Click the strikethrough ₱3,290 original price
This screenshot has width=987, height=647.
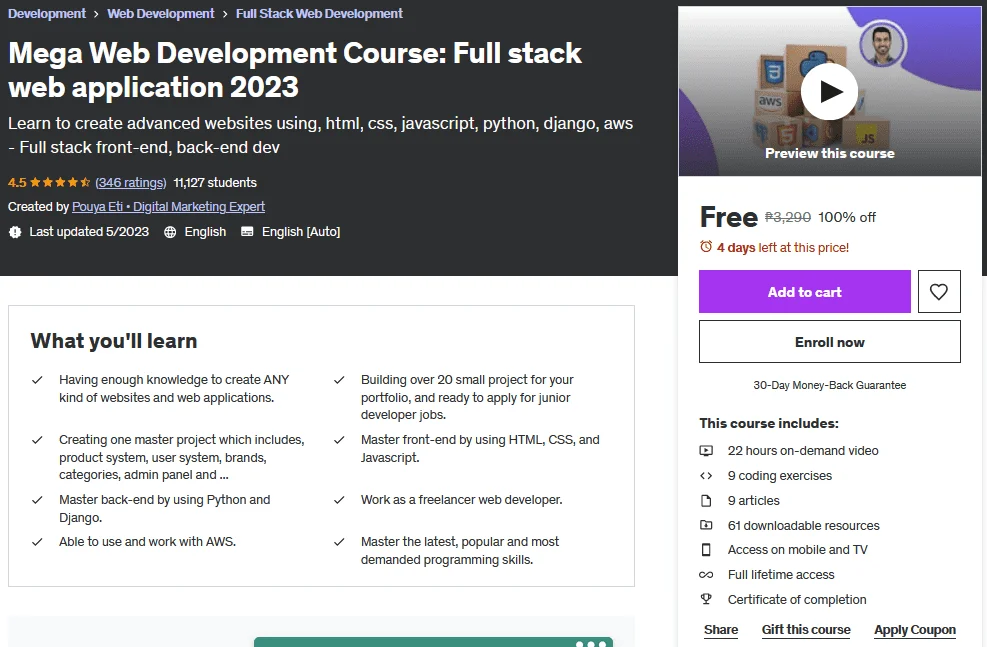(788, 217)
